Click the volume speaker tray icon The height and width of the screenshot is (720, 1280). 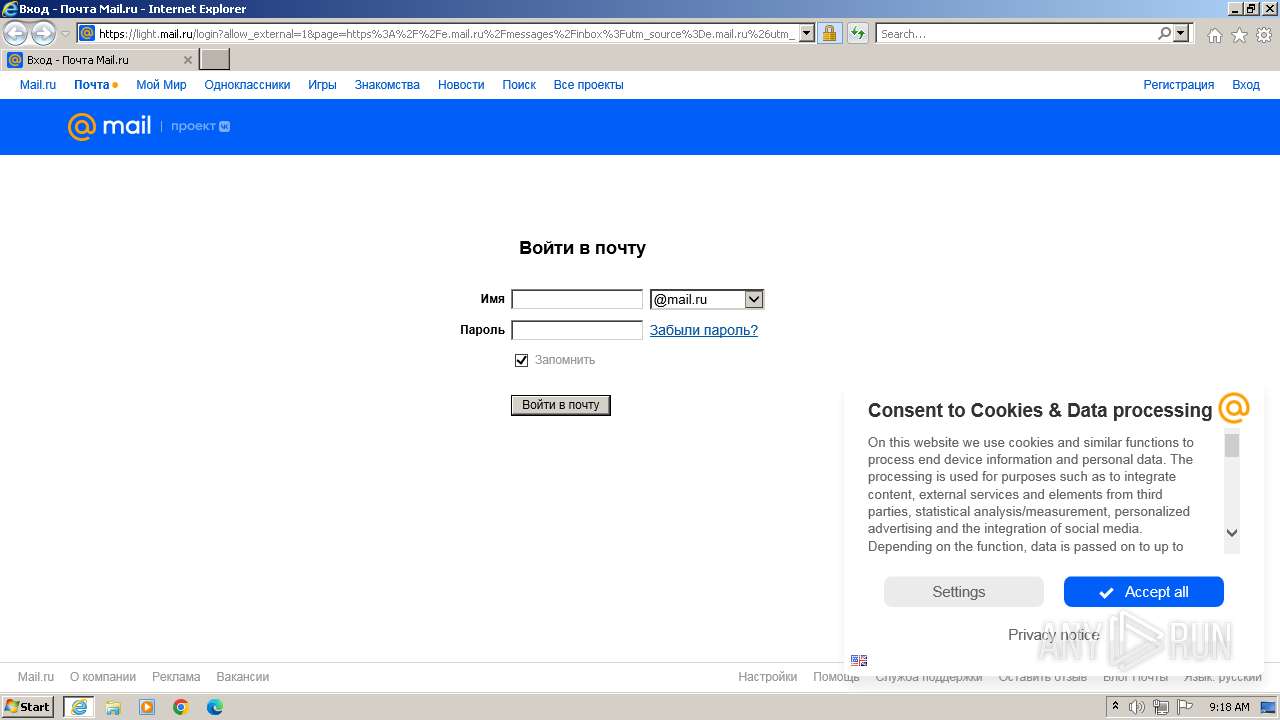click(x=1137, y=707)
